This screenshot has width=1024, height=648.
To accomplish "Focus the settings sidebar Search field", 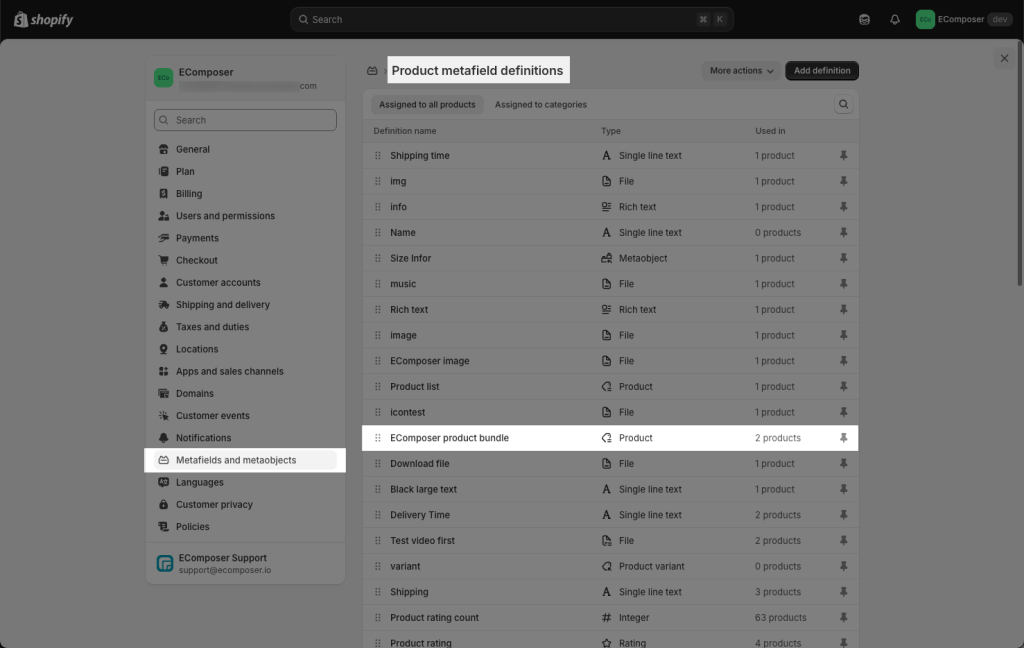I will [245, 120].
